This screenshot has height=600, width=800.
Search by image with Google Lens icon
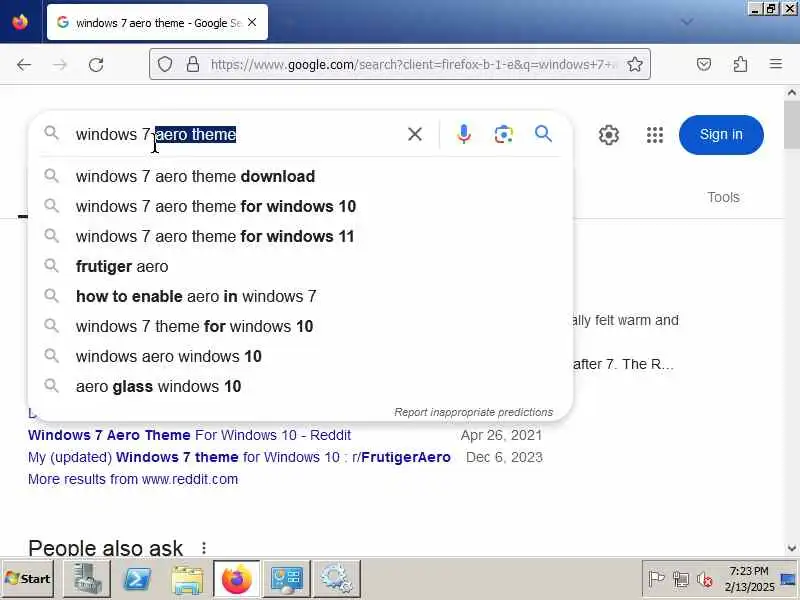point(504,134)
